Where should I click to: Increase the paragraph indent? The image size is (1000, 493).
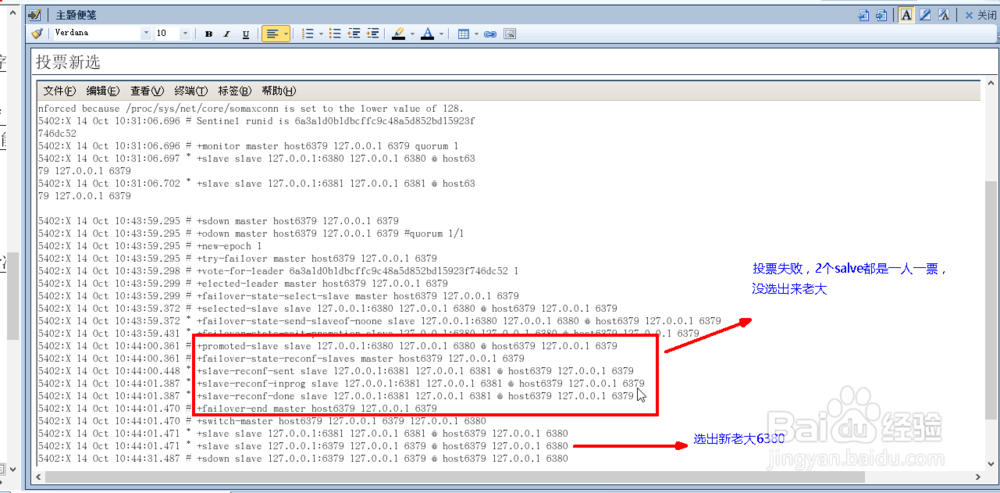pyautogui.click(x=374, y=34)
